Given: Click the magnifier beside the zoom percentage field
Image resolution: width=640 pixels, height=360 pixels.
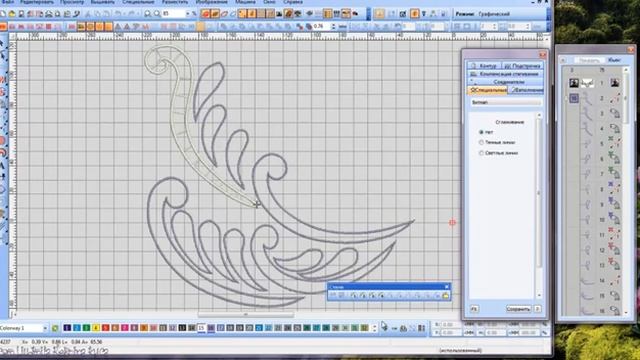Looking at the screenshot, I should (x=157, y=14).
